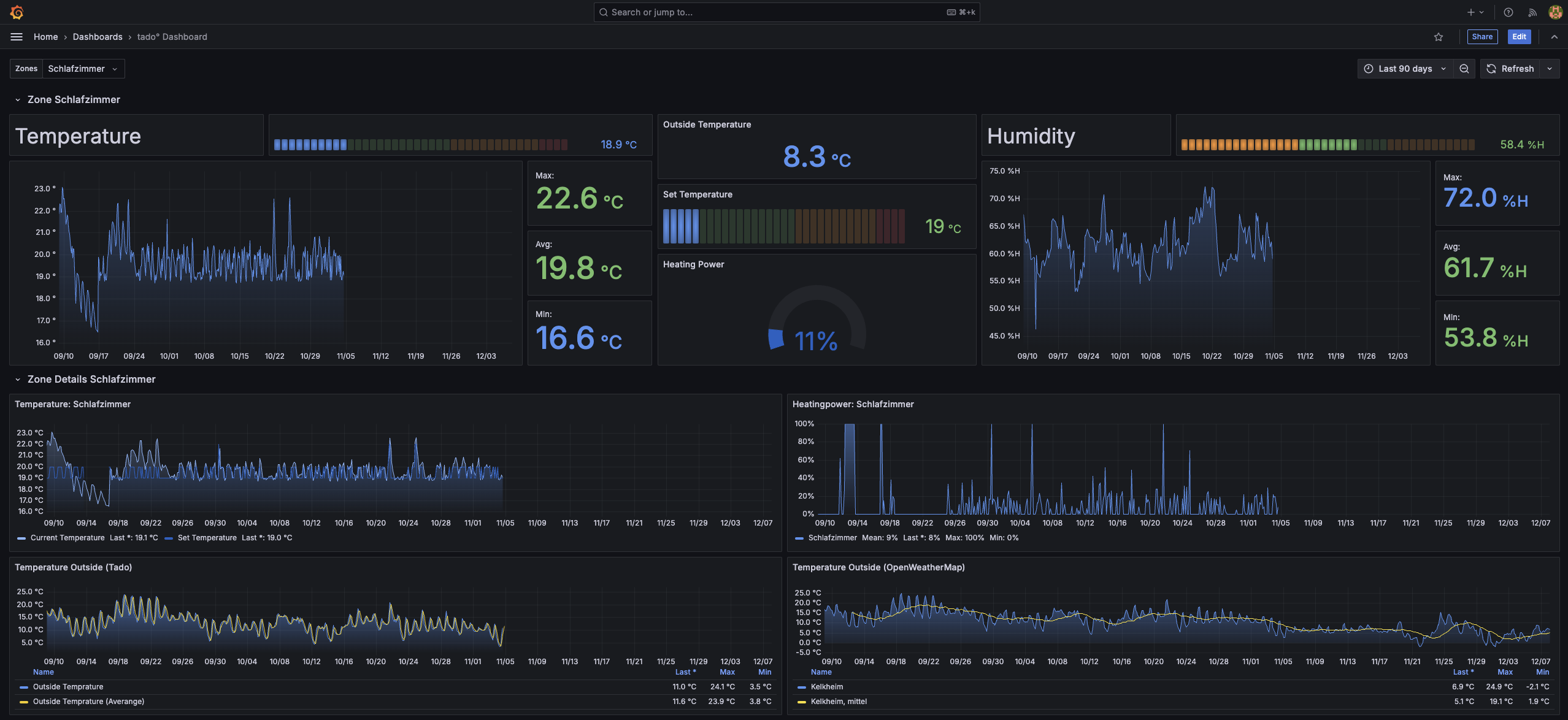
Task: Open the user profile avatar
Action: click(1556, 12)
